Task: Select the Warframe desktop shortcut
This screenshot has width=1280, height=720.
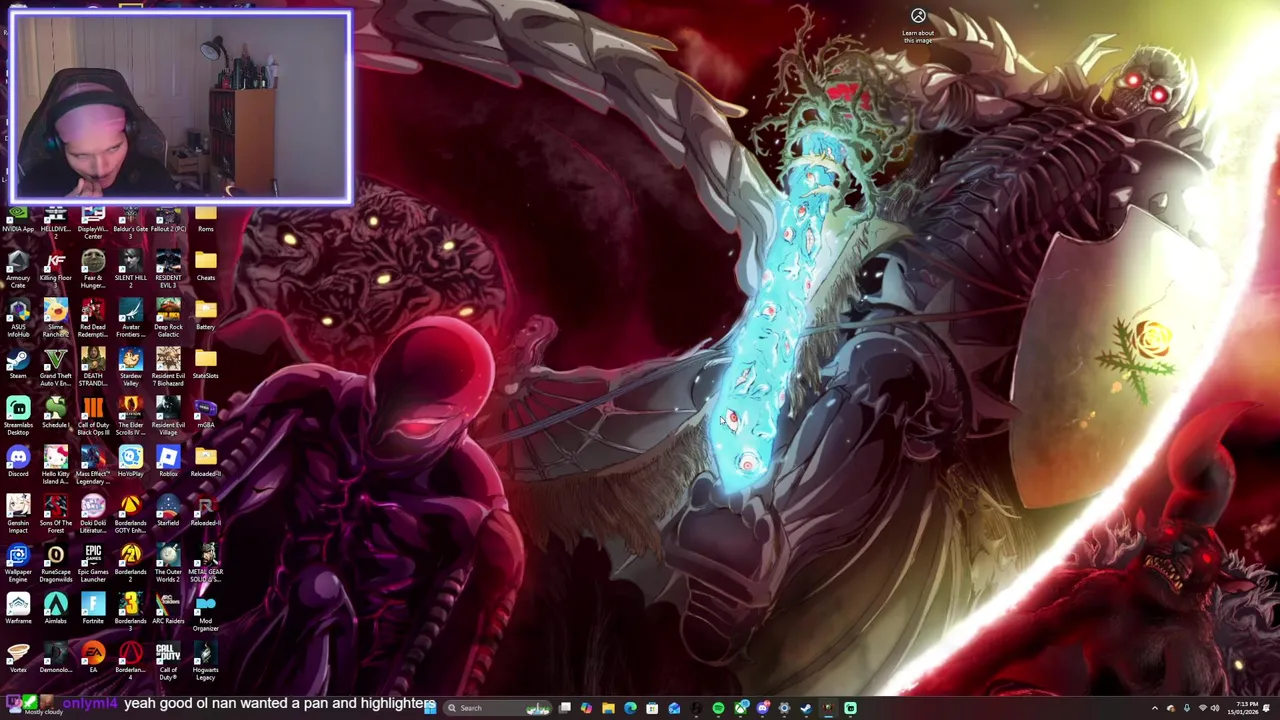Action: [x=18, y=609]
